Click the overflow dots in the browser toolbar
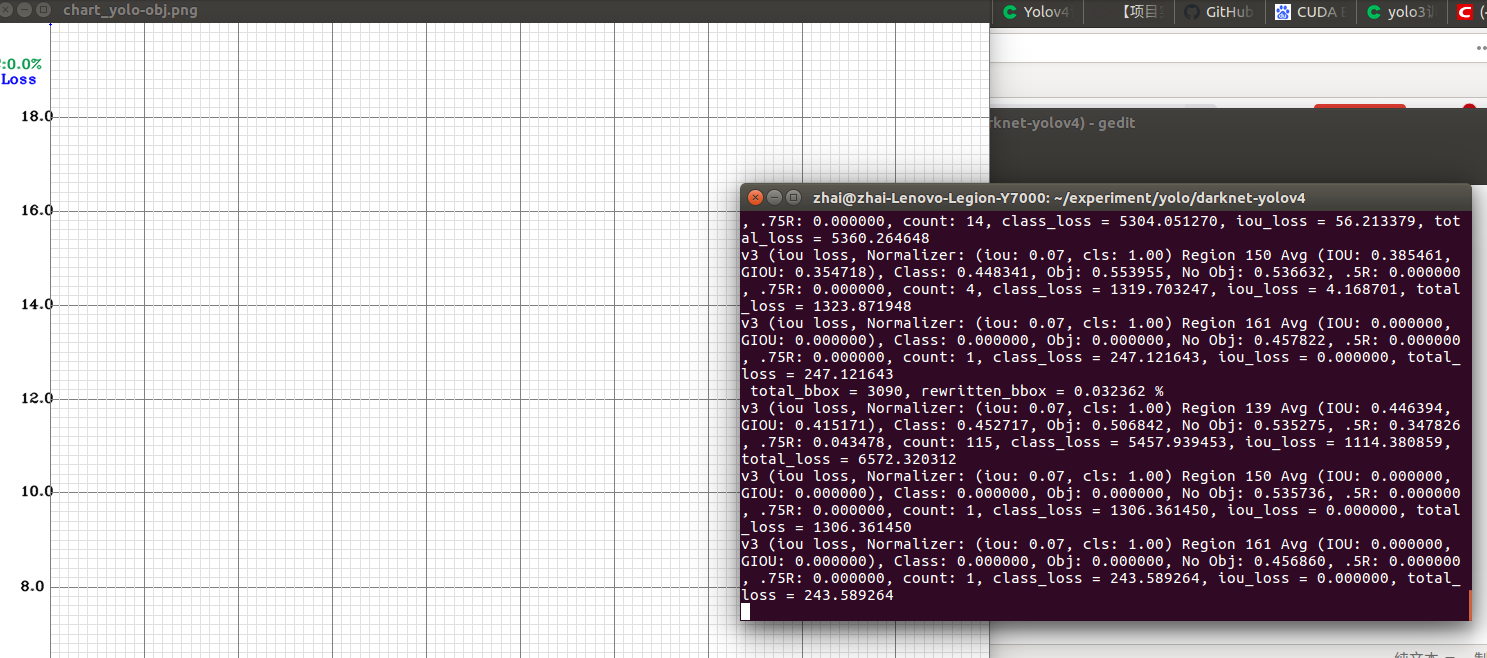The width and height of the screenshot is (1487, 658). coord(1479,47)
